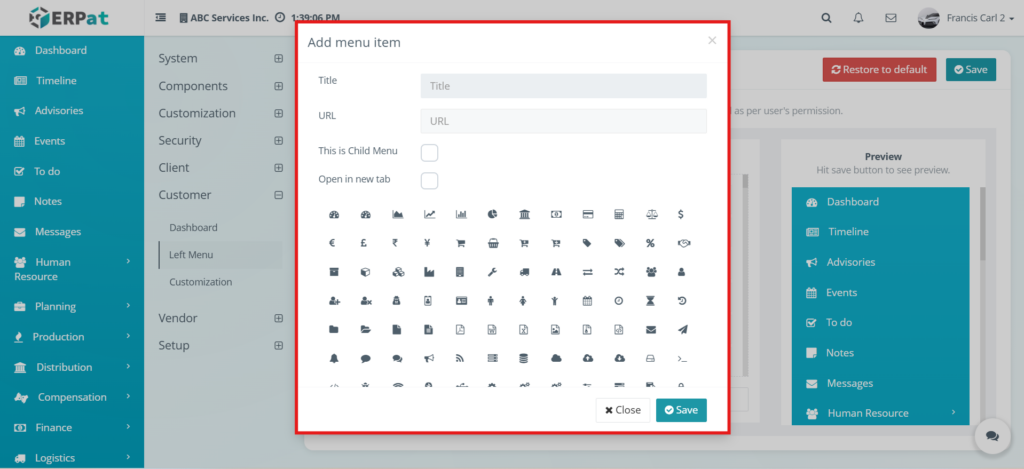Viewport: 1024px width, 469px height.
Task: Select the balance scale icon
Action: [650, 214]
